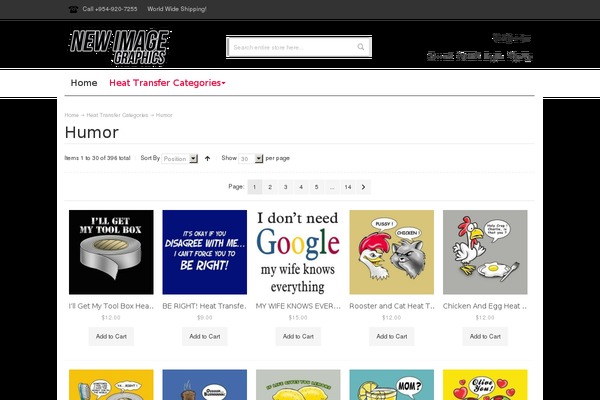600x400 pixels.
Task: Open the lemons product thumbnail
Action: 298,385
